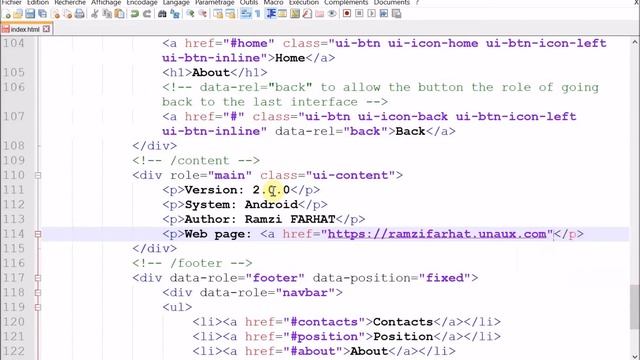Play back the recorded macro icon
The height and width of the screenshot is (360, 640).
point(371,14)
